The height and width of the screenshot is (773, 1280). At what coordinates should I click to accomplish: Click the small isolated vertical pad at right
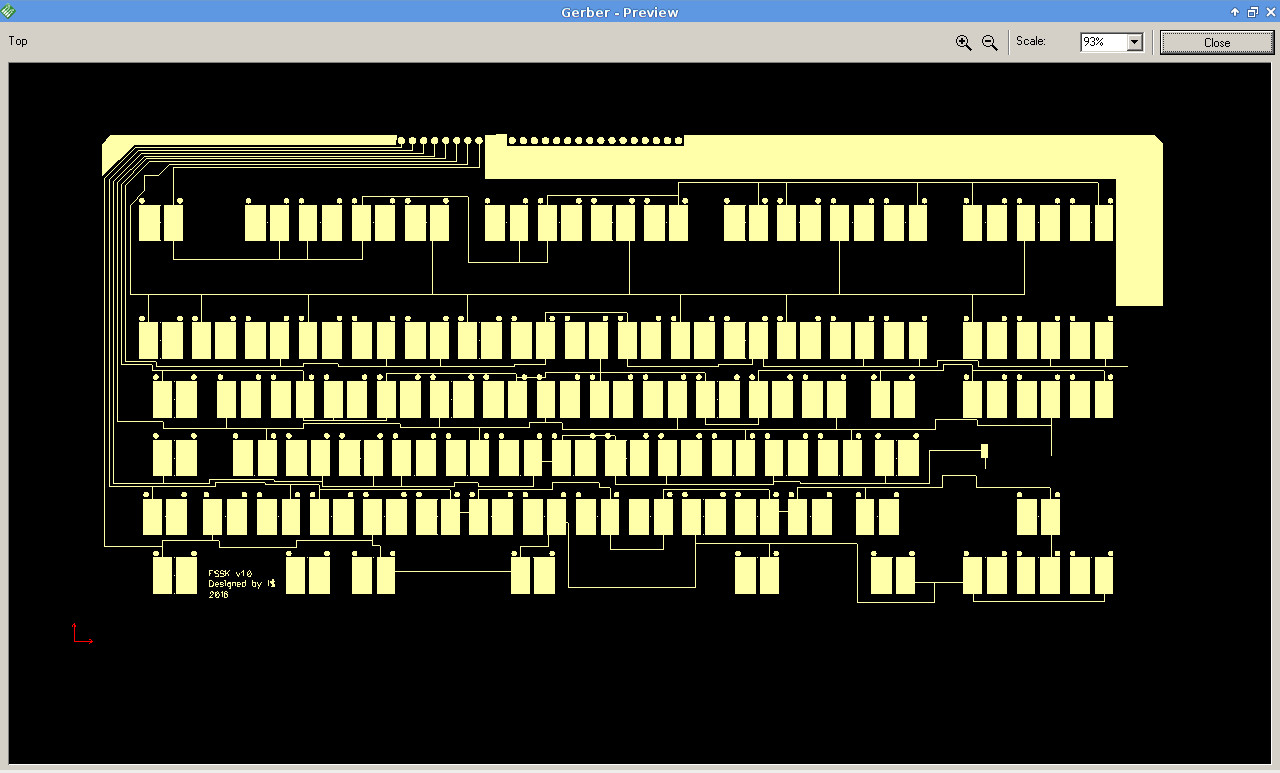click(984, 451)
